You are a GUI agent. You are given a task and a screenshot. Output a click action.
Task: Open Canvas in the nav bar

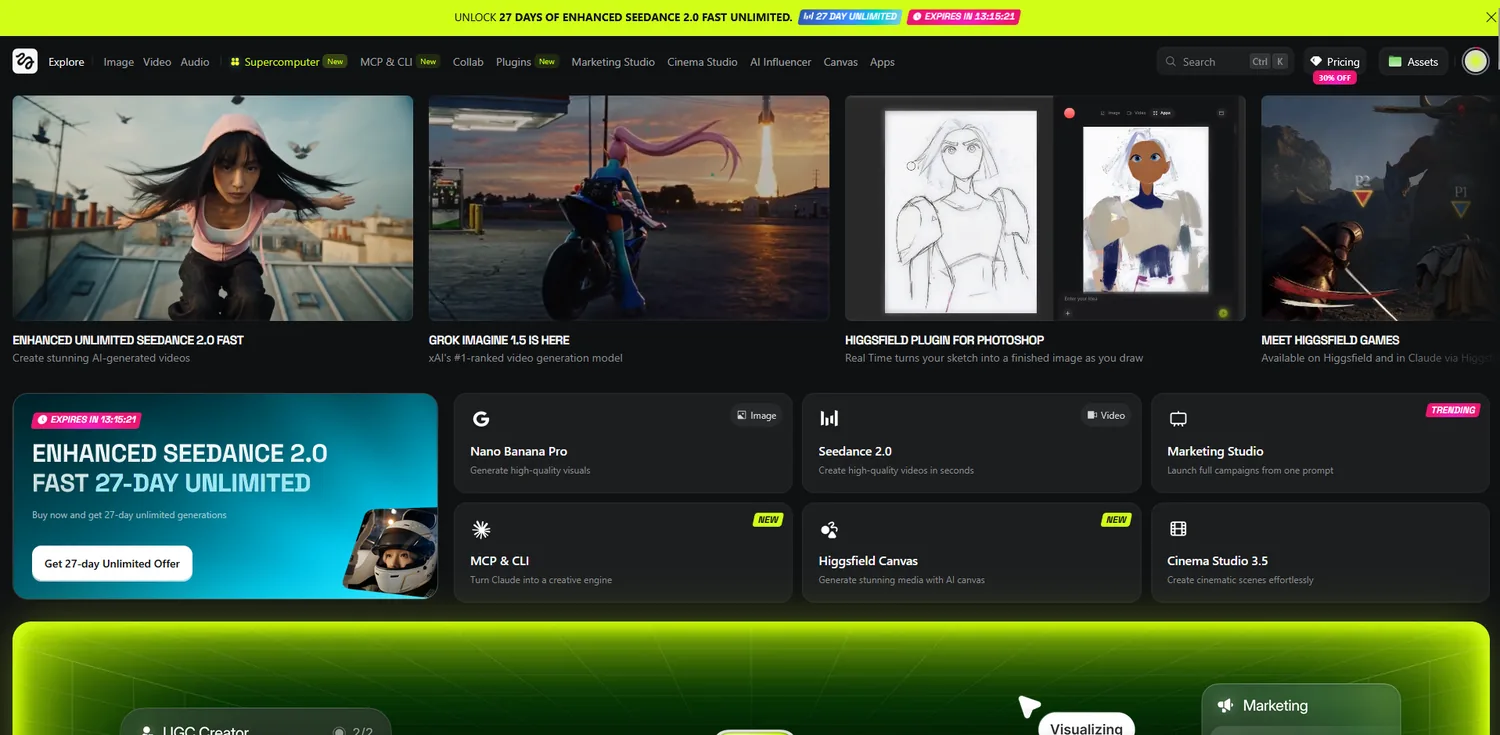pos(840,62)
